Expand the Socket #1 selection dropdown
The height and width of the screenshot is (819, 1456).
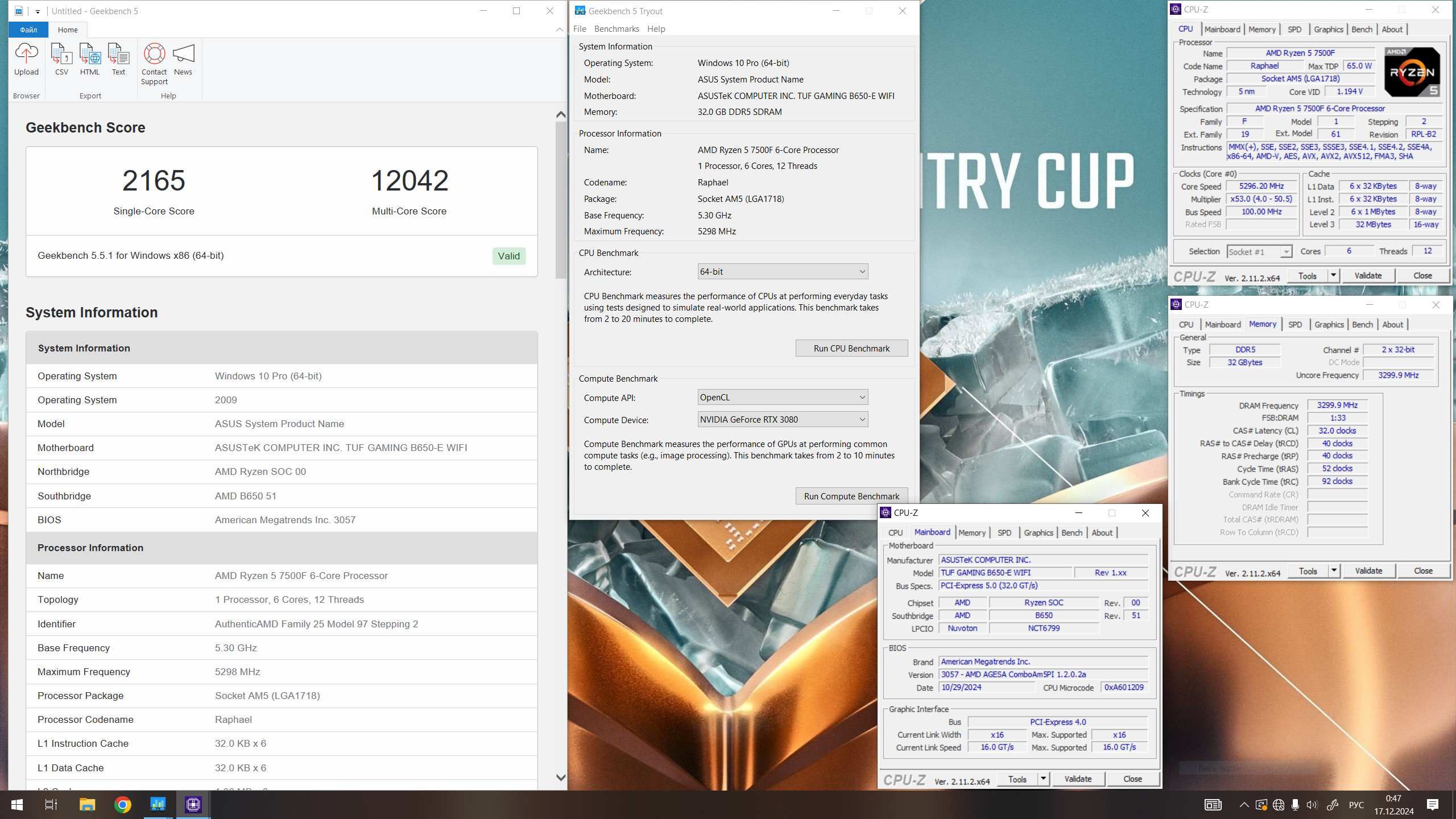coord(1259,251)
